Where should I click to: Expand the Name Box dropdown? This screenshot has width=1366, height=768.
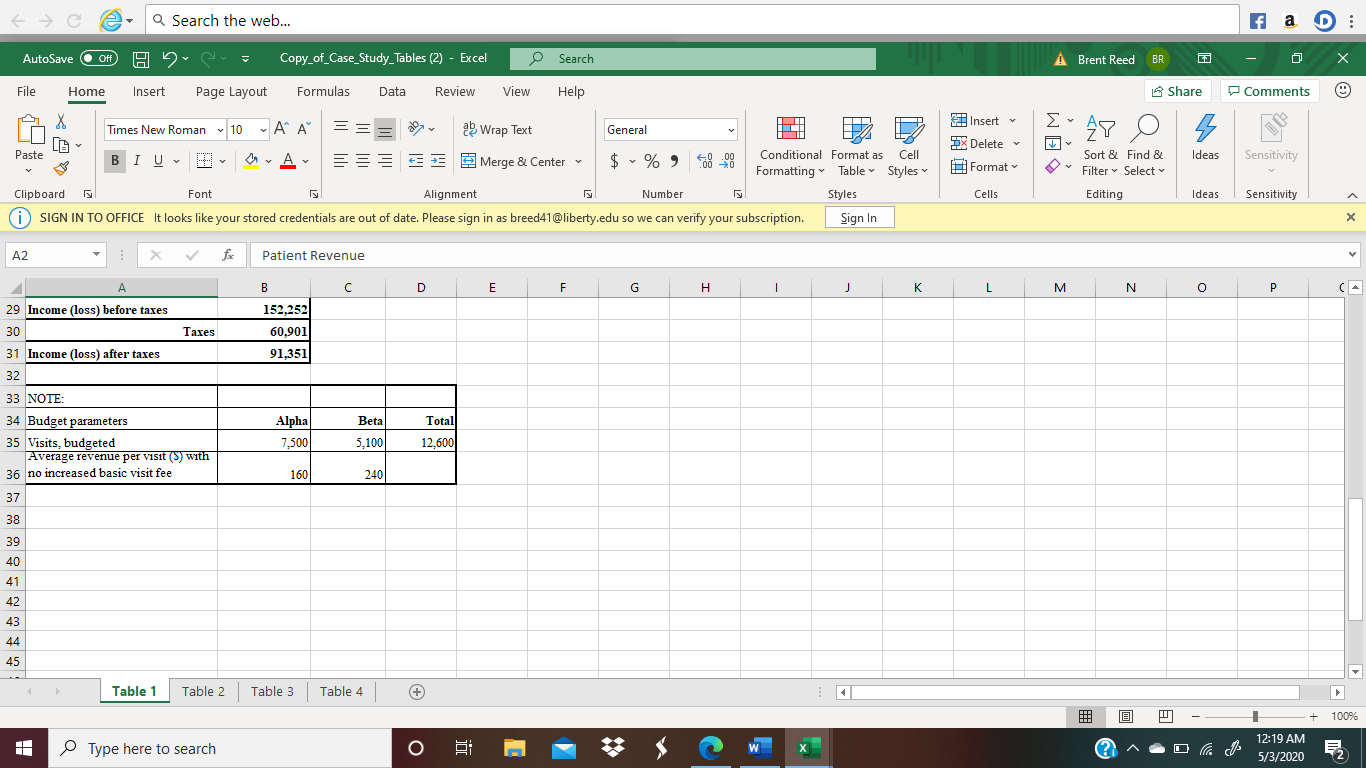[96, 256]
